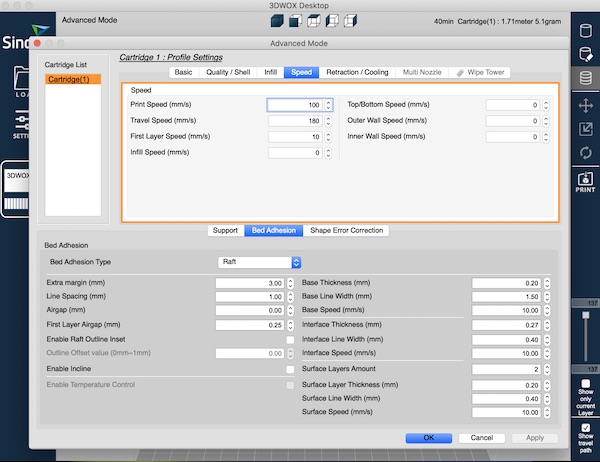Click the Surface Speed input field

click(506, 413)
